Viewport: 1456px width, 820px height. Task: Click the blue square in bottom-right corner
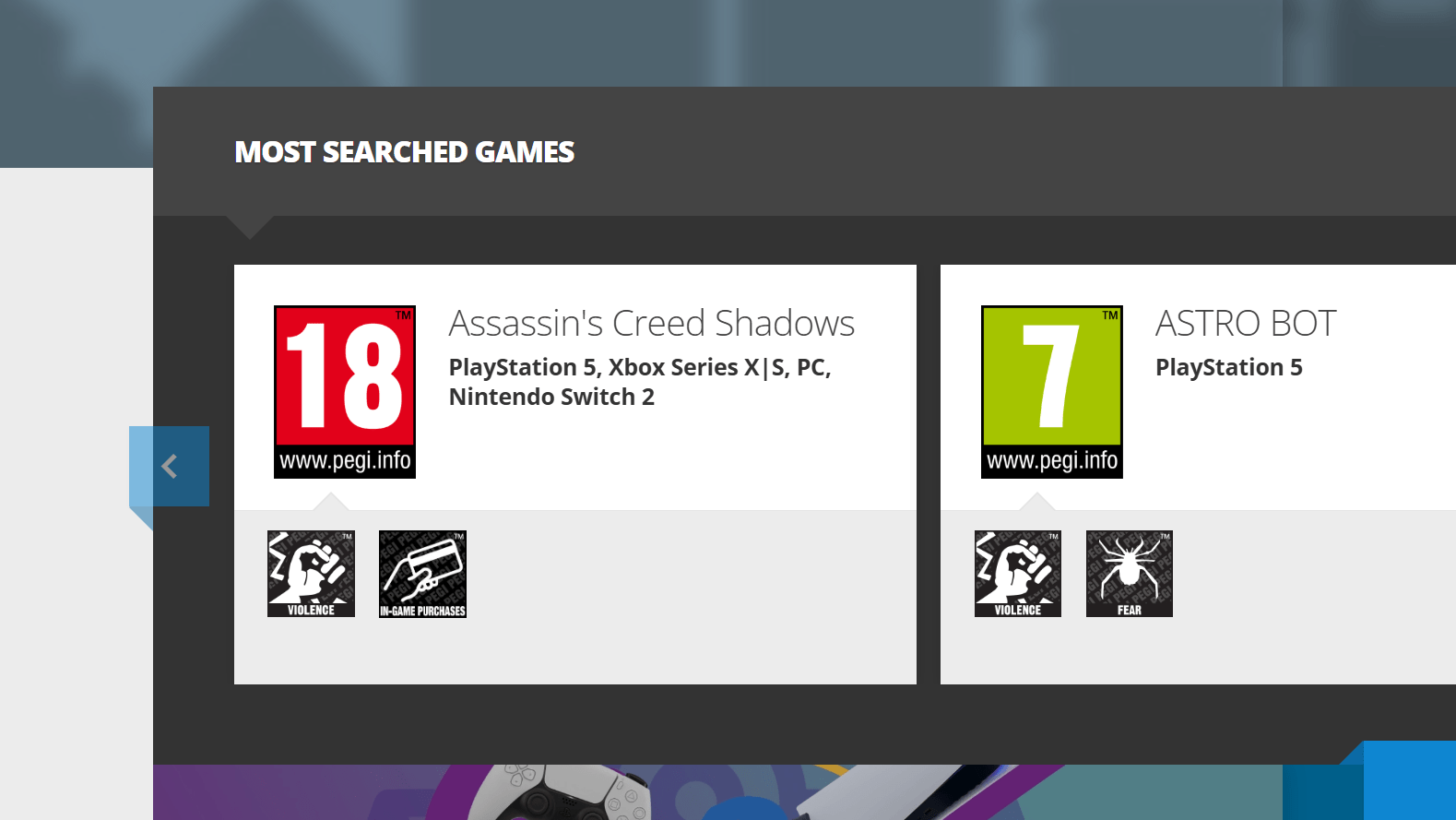coord(1409,779)
